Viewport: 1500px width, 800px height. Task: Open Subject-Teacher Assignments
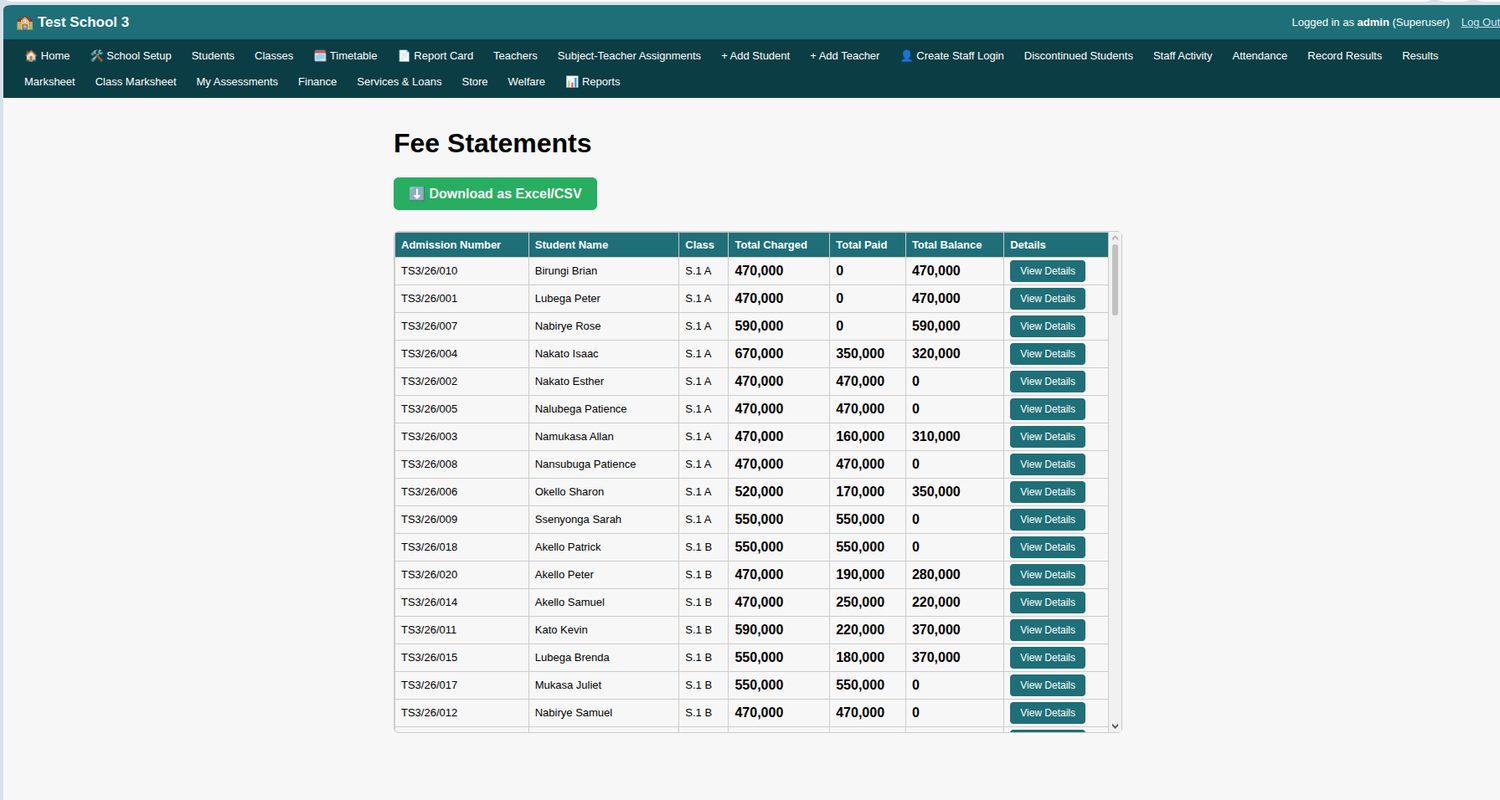point(629,56)
